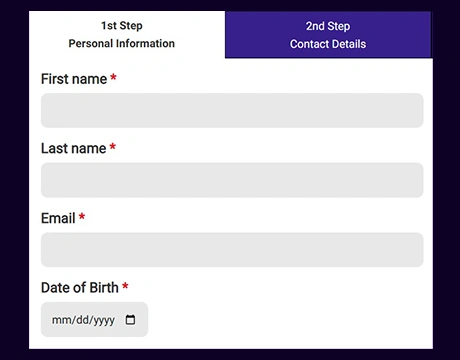Click the First name label text
Viewport: 460px width, 360px height.
point(74,79)
